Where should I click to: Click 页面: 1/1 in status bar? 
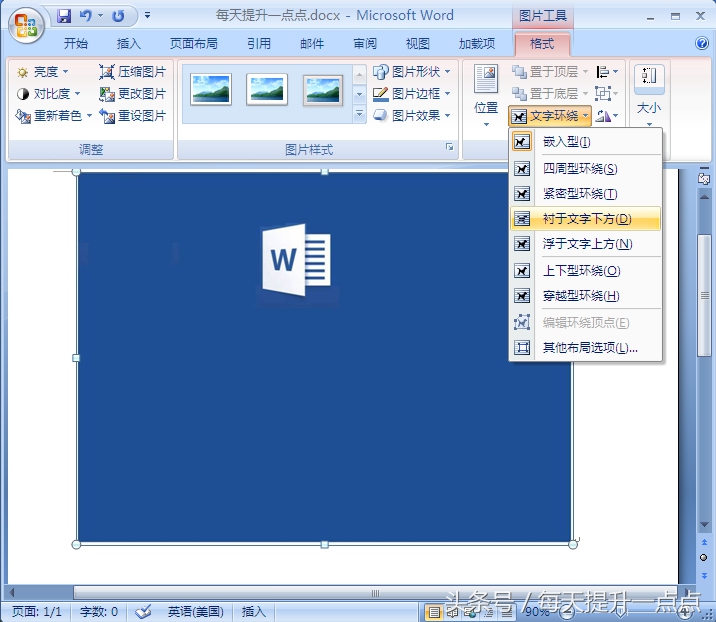[37, 611]
